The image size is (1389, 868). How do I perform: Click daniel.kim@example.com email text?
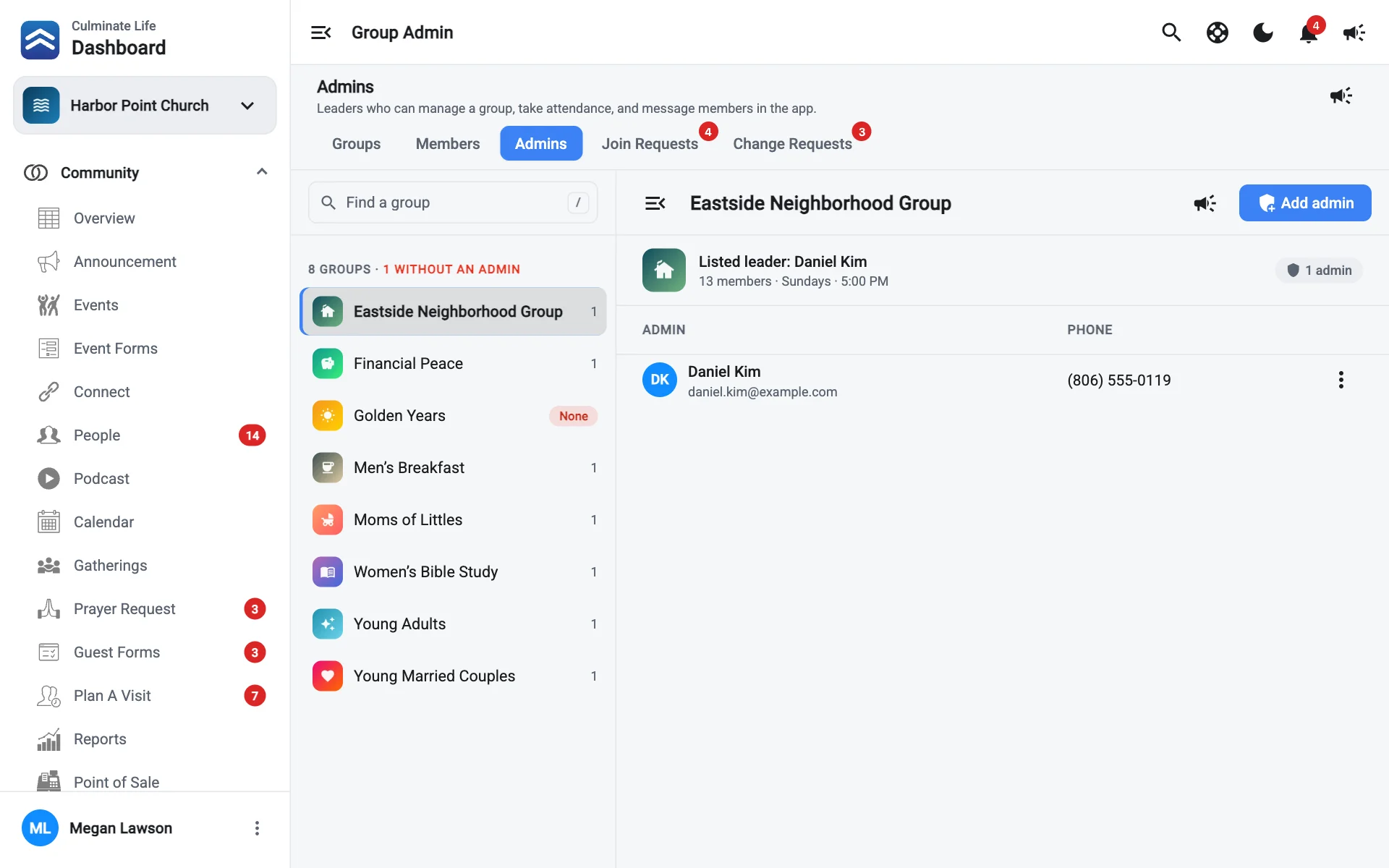point(763,392)
